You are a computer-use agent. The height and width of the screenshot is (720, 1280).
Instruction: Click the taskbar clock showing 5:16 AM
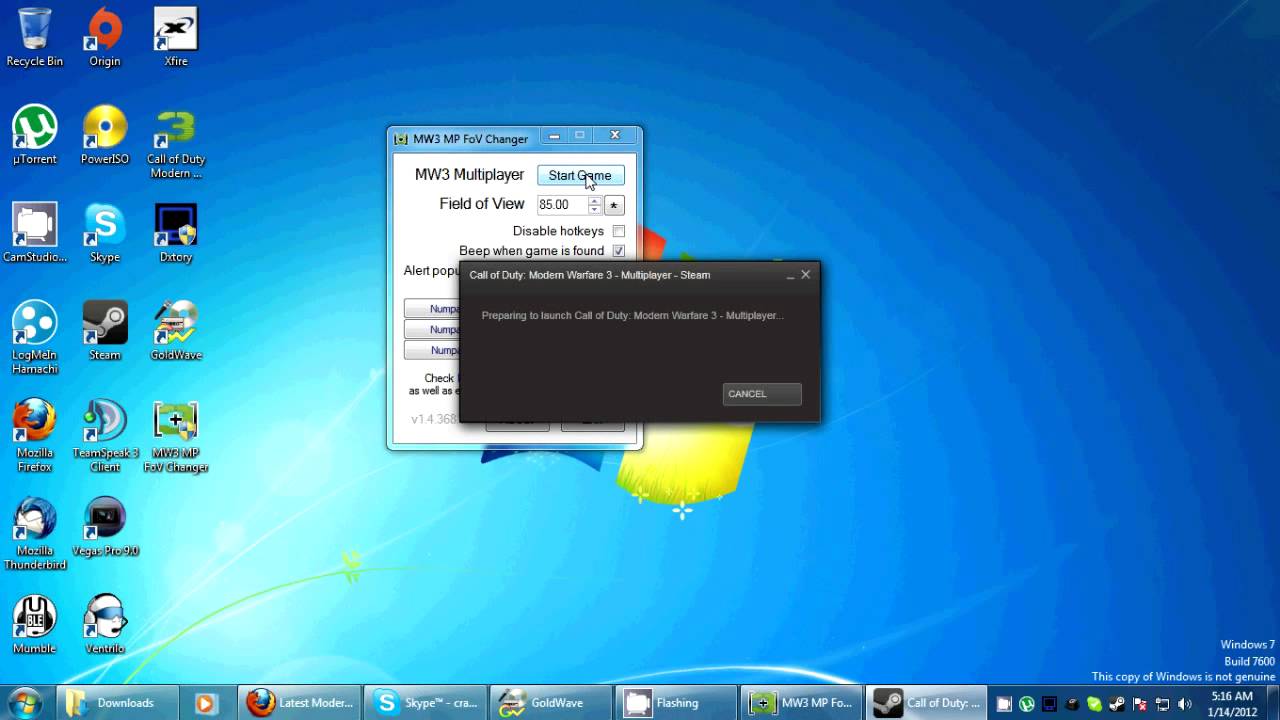click(1231, 703)
